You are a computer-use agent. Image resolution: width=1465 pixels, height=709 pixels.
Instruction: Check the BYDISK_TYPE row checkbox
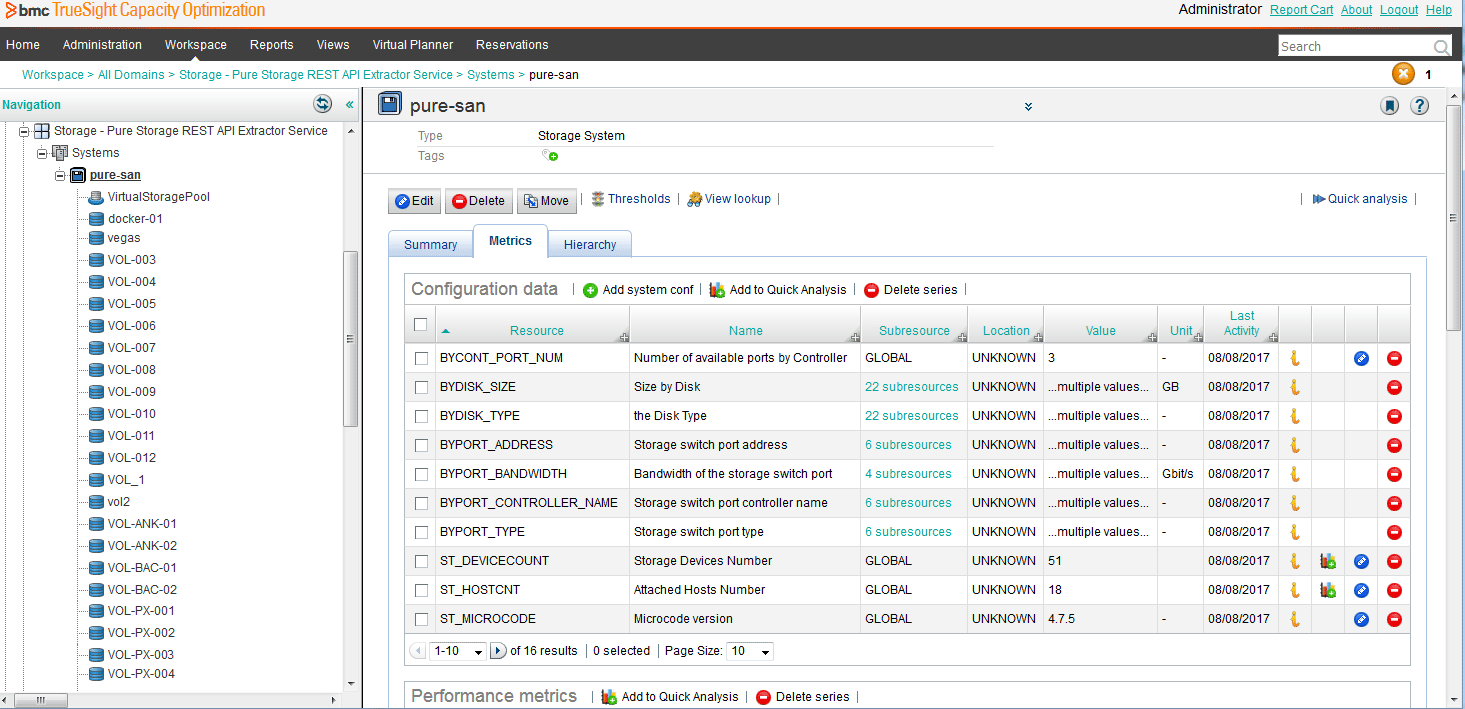(421, 416)
